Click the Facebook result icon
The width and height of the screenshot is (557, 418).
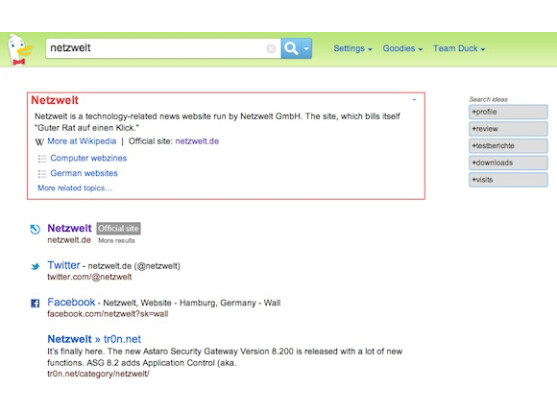click(x=35, y=303)
